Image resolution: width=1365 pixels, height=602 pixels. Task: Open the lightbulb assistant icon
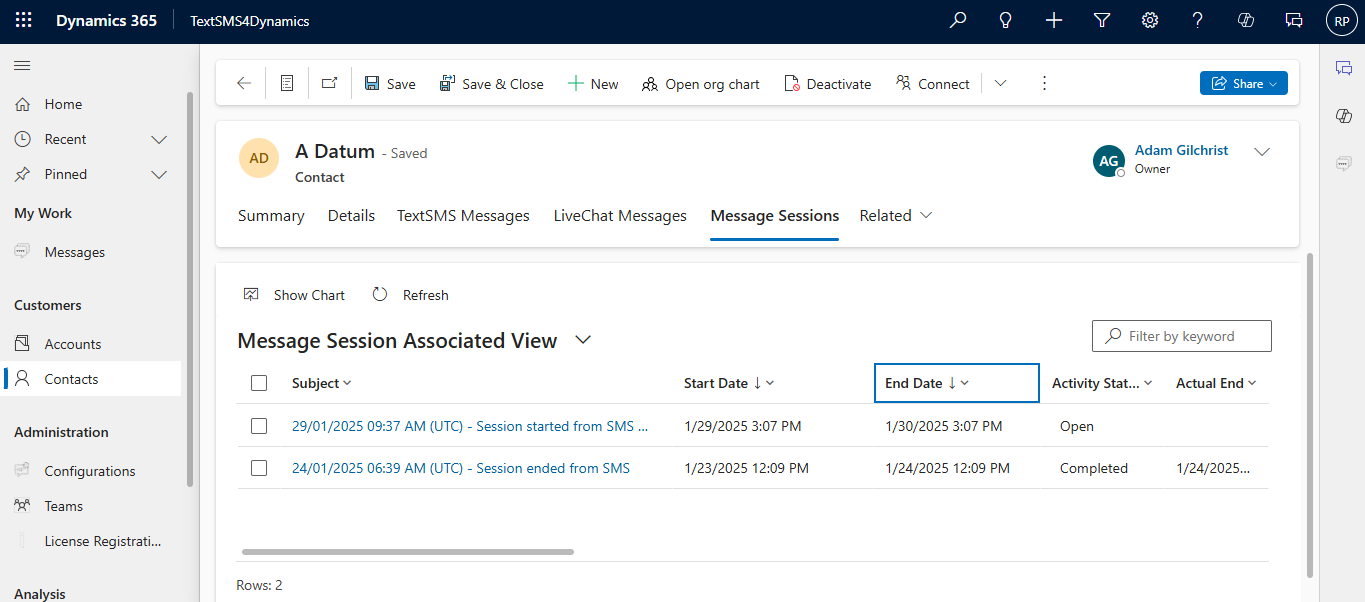pos(1006,20)
